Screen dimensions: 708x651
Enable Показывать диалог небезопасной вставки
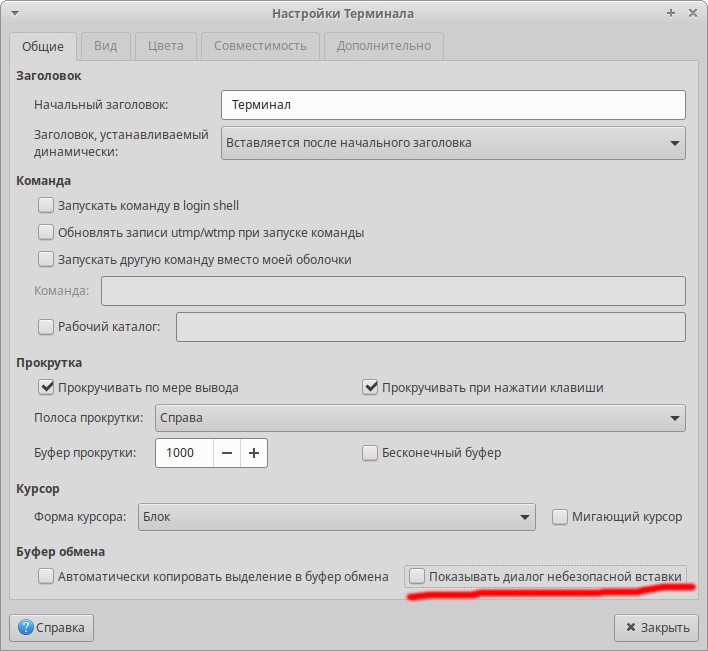[417, 576]
